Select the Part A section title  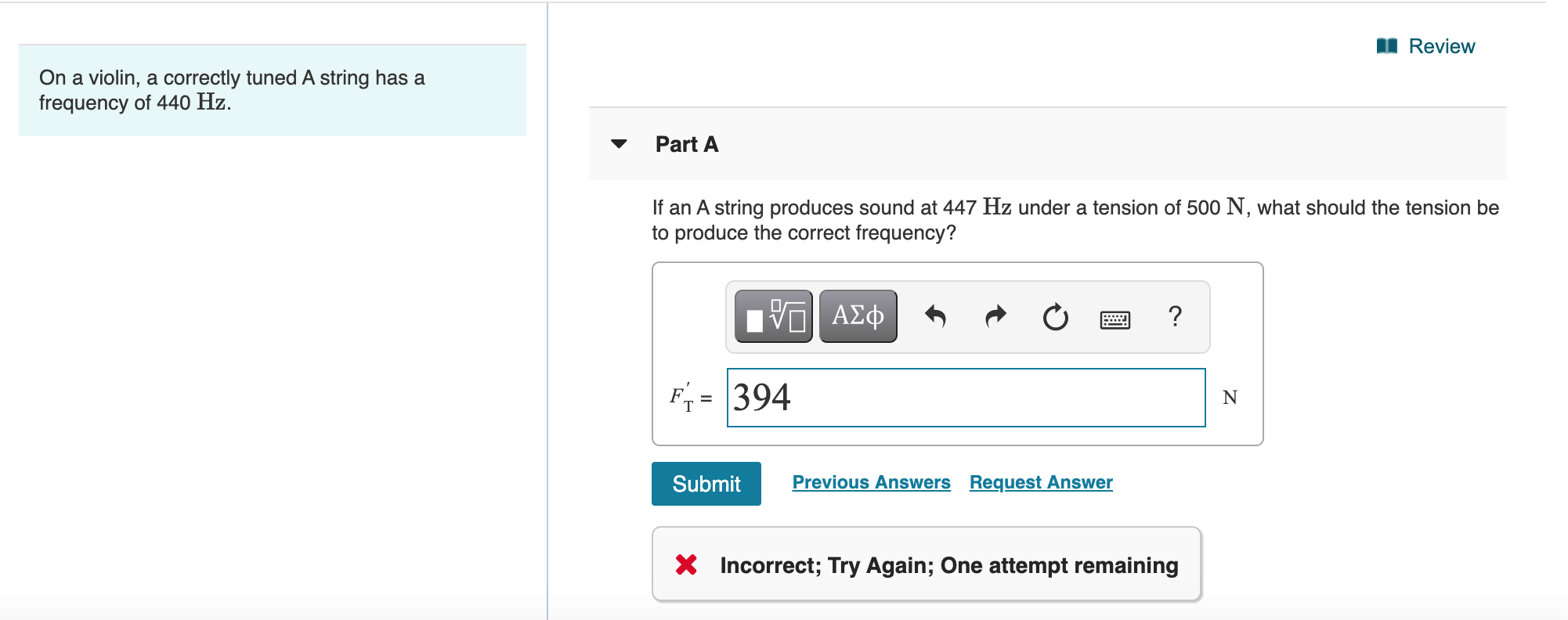click(686, 144)
